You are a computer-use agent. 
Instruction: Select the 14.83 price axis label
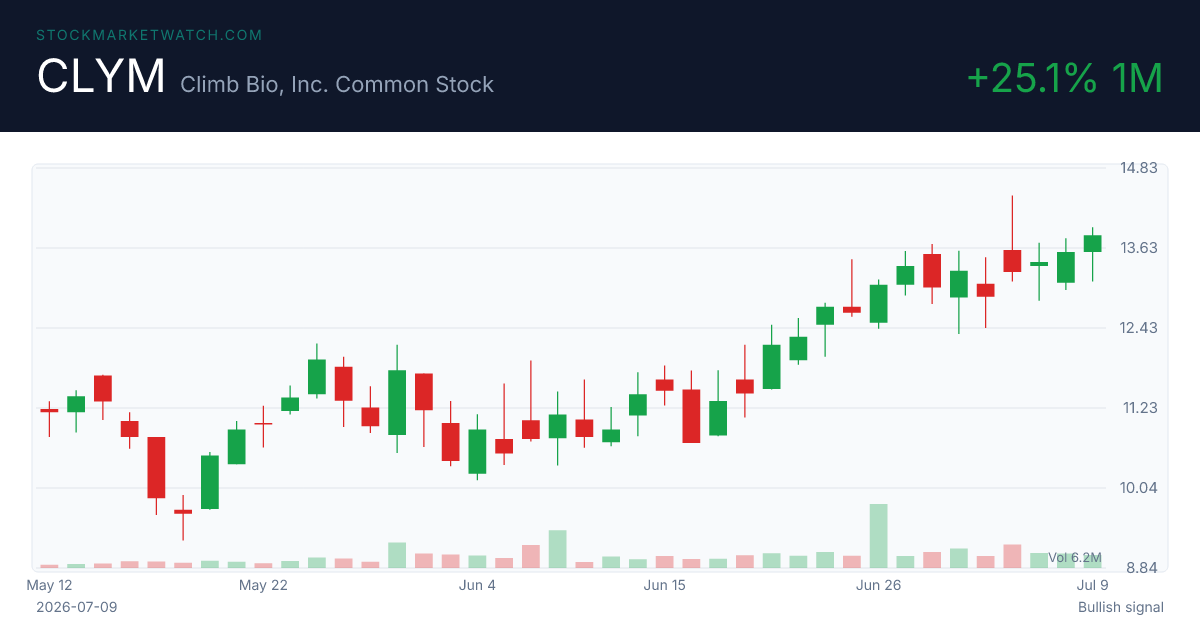(x=1137, y=167)
